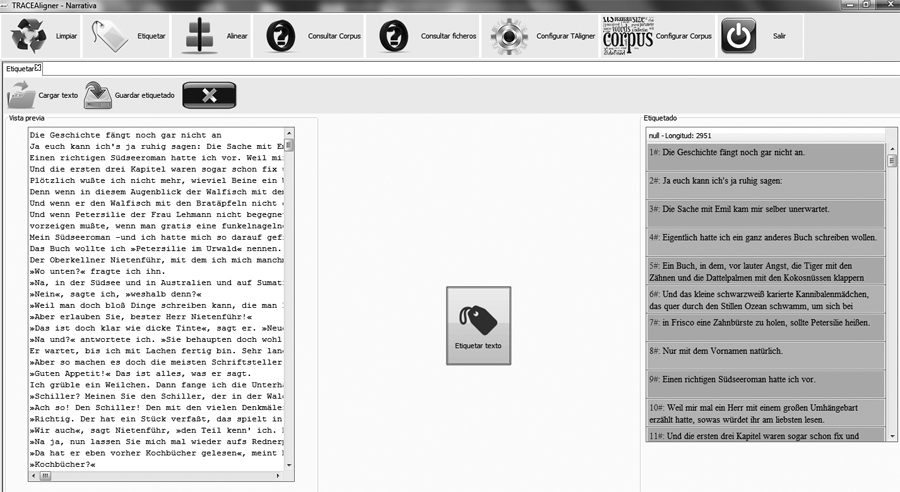Click preview line '»Ach so! Den Schiller!'
Viewport: 900px width, 492px height.
coord(156,408)
